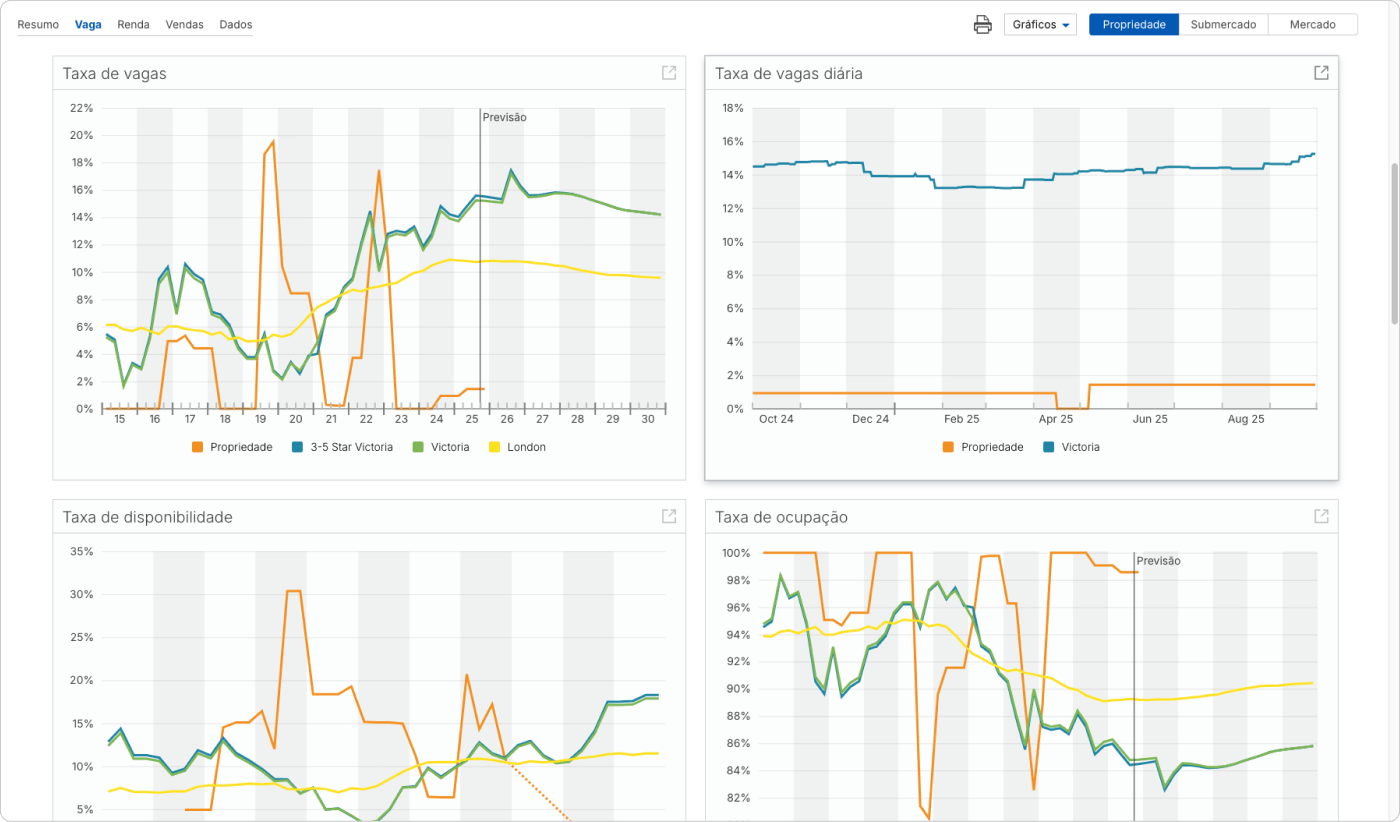This screenshot has height=822, width=1400.
Task: Toggle 3-5 Star Victoria legend series
Action: click(x=344, y=447)
